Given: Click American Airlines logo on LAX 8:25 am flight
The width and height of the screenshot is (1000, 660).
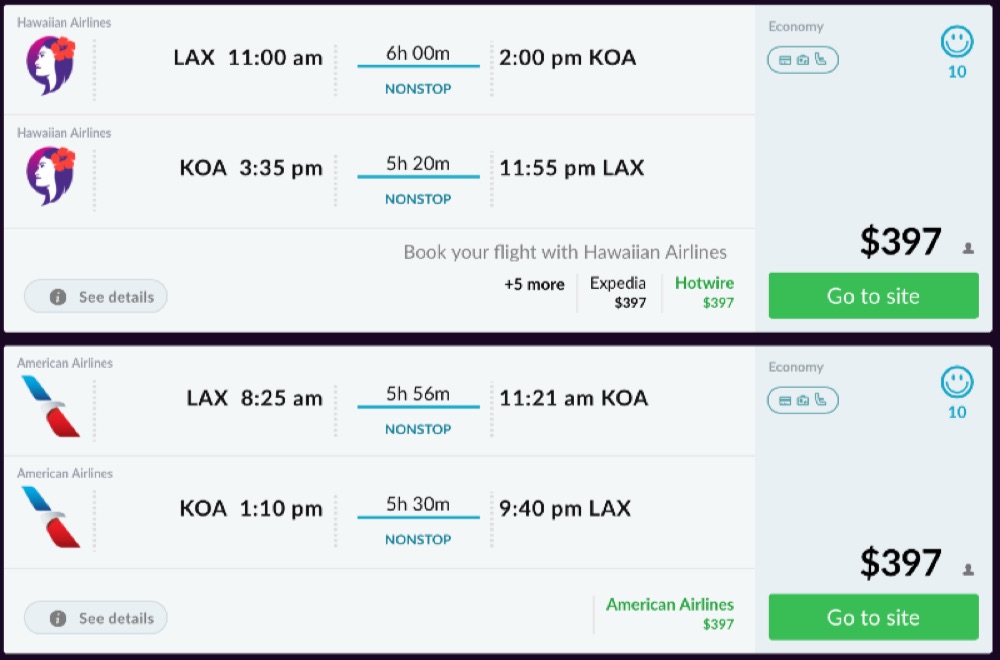Looking at the screenshot, I should pos(51,406).
